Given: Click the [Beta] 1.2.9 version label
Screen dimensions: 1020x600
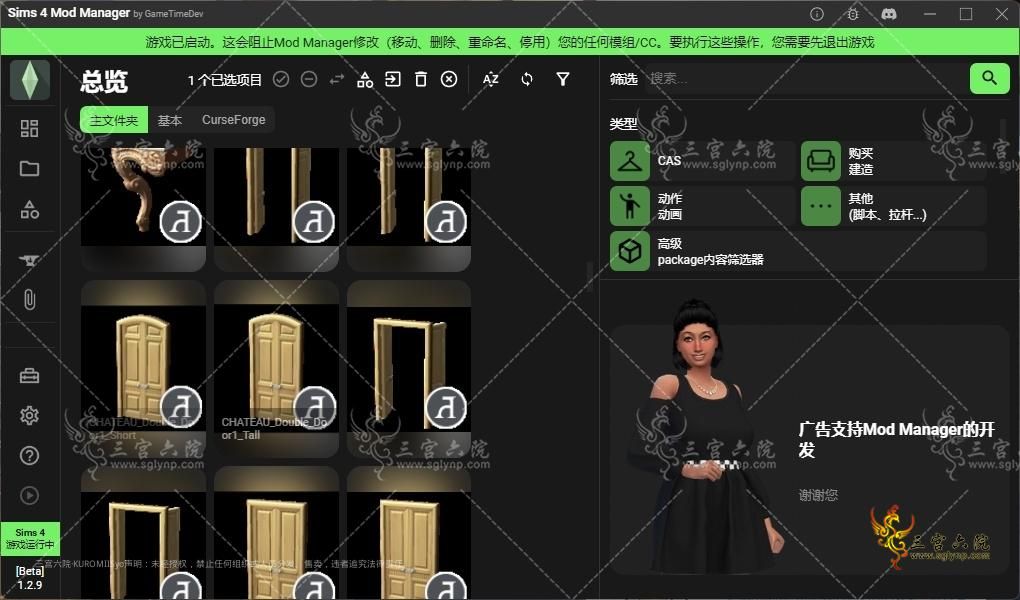Looking at the screenshot, I should click(30, 578).
